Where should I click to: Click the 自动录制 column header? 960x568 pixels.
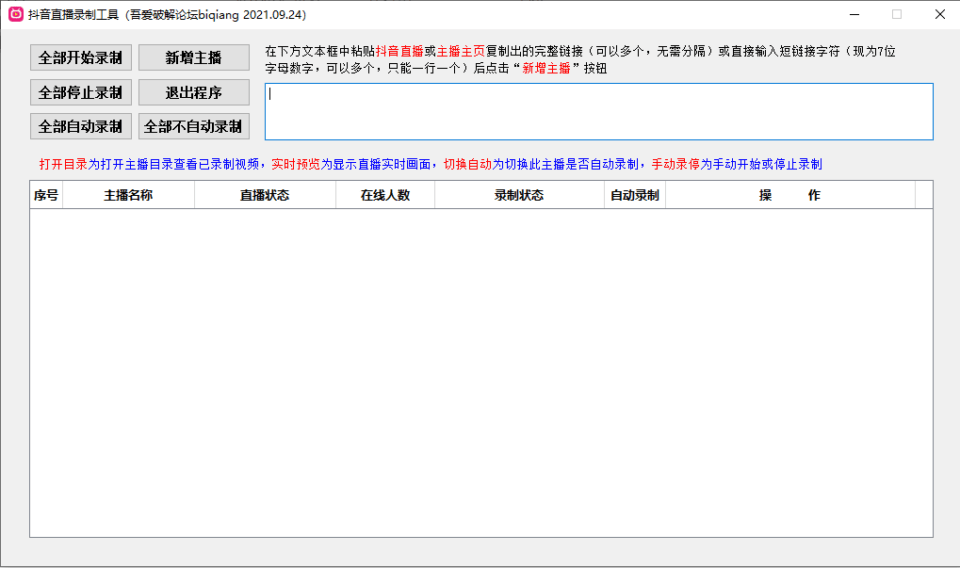[x=635, y=195]
